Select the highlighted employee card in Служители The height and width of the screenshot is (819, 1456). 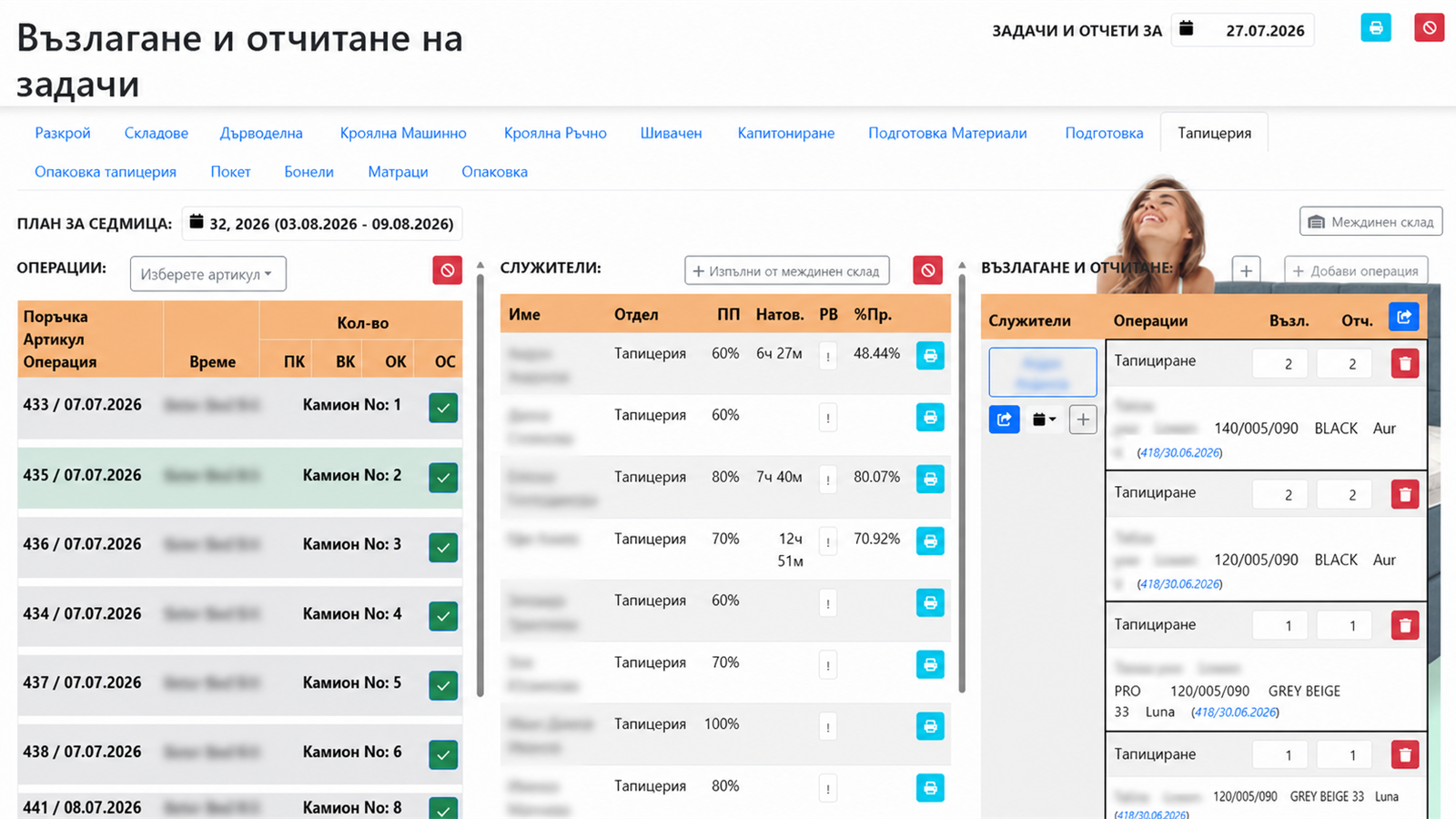[1043, 372]
